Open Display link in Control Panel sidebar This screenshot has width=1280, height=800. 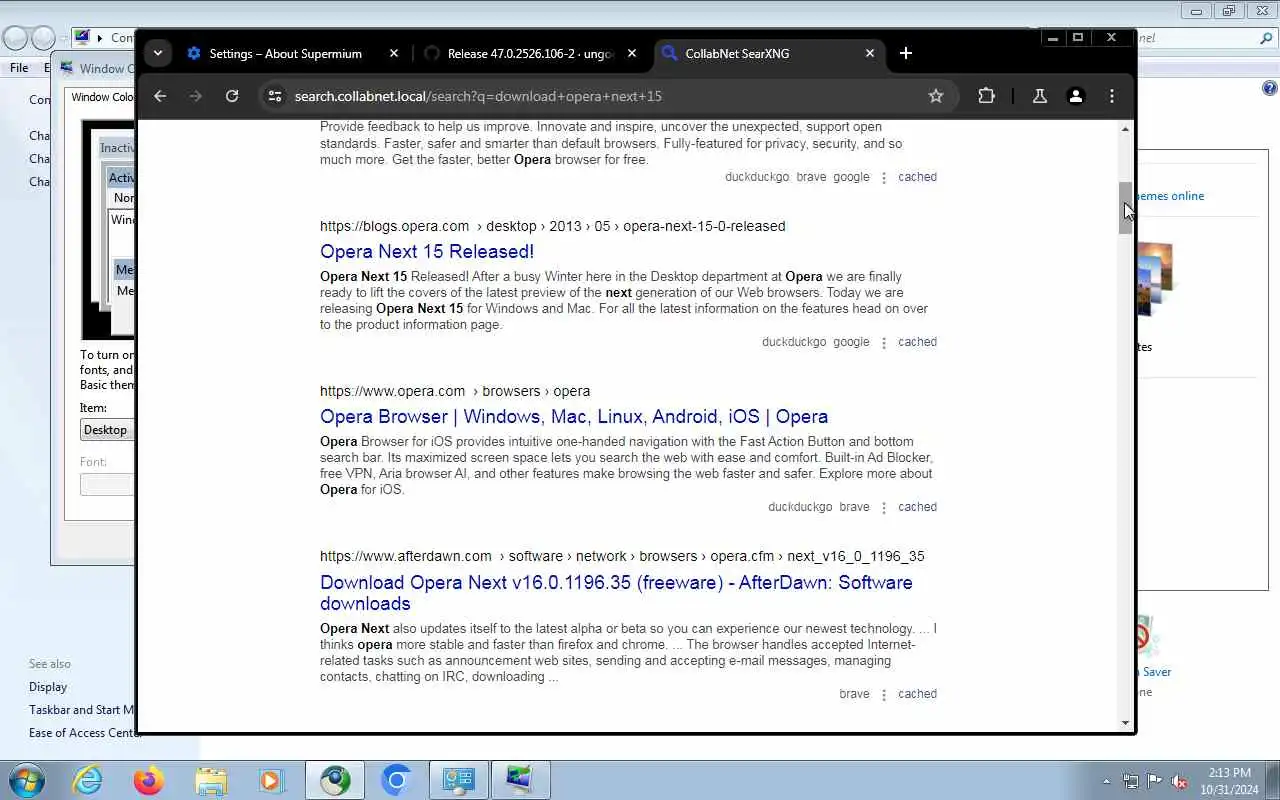coord(48,687)
